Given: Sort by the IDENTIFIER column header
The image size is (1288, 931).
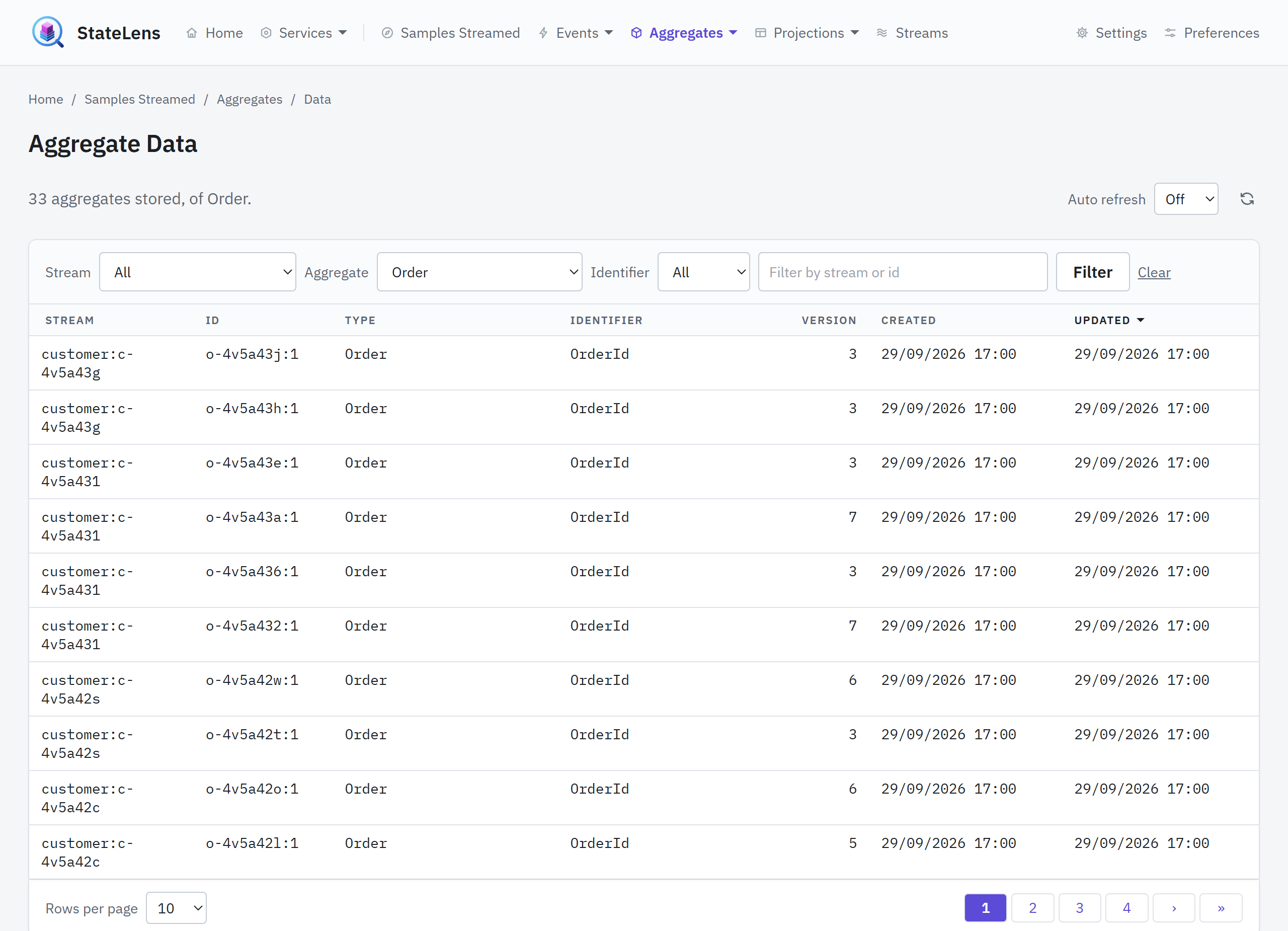Looking at the screenshot, I should coord(607,321).
